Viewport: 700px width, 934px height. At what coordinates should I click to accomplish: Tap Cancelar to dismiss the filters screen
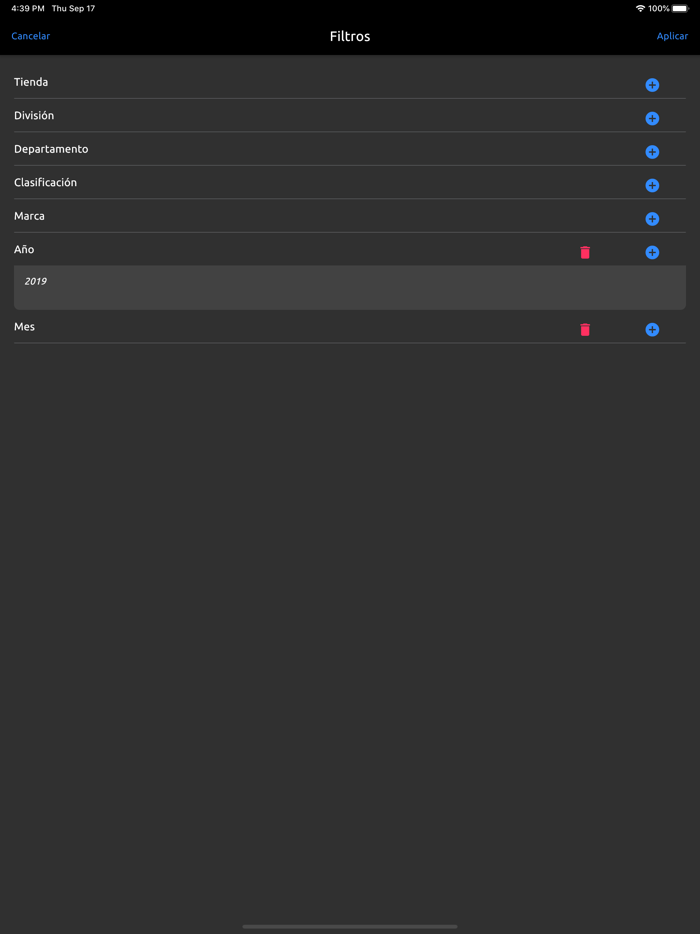pos(30,36)
